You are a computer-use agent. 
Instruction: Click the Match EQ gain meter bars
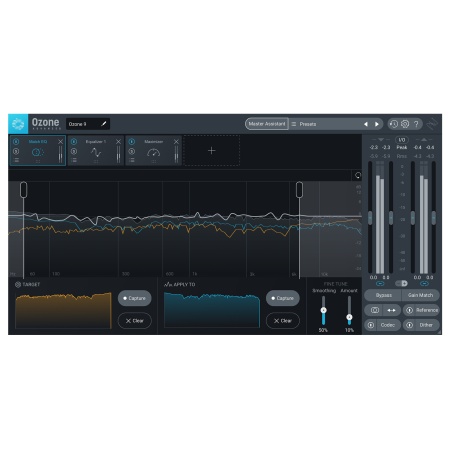pos(60,154)
